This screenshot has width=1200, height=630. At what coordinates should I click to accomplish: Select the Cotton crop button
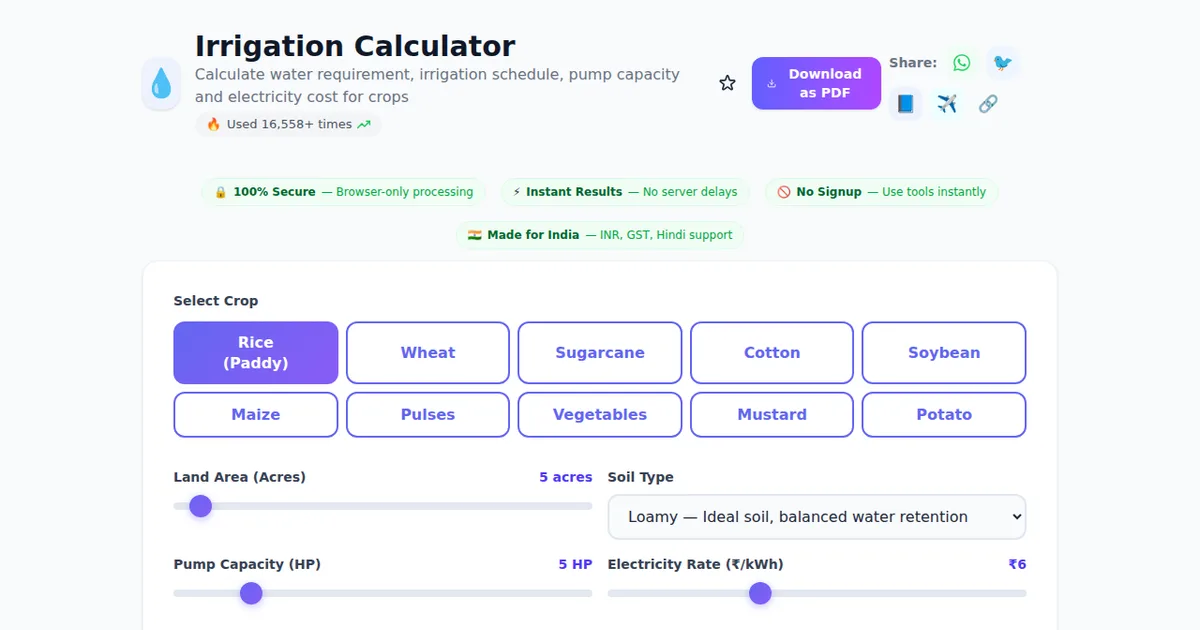(x=772, y=353)
